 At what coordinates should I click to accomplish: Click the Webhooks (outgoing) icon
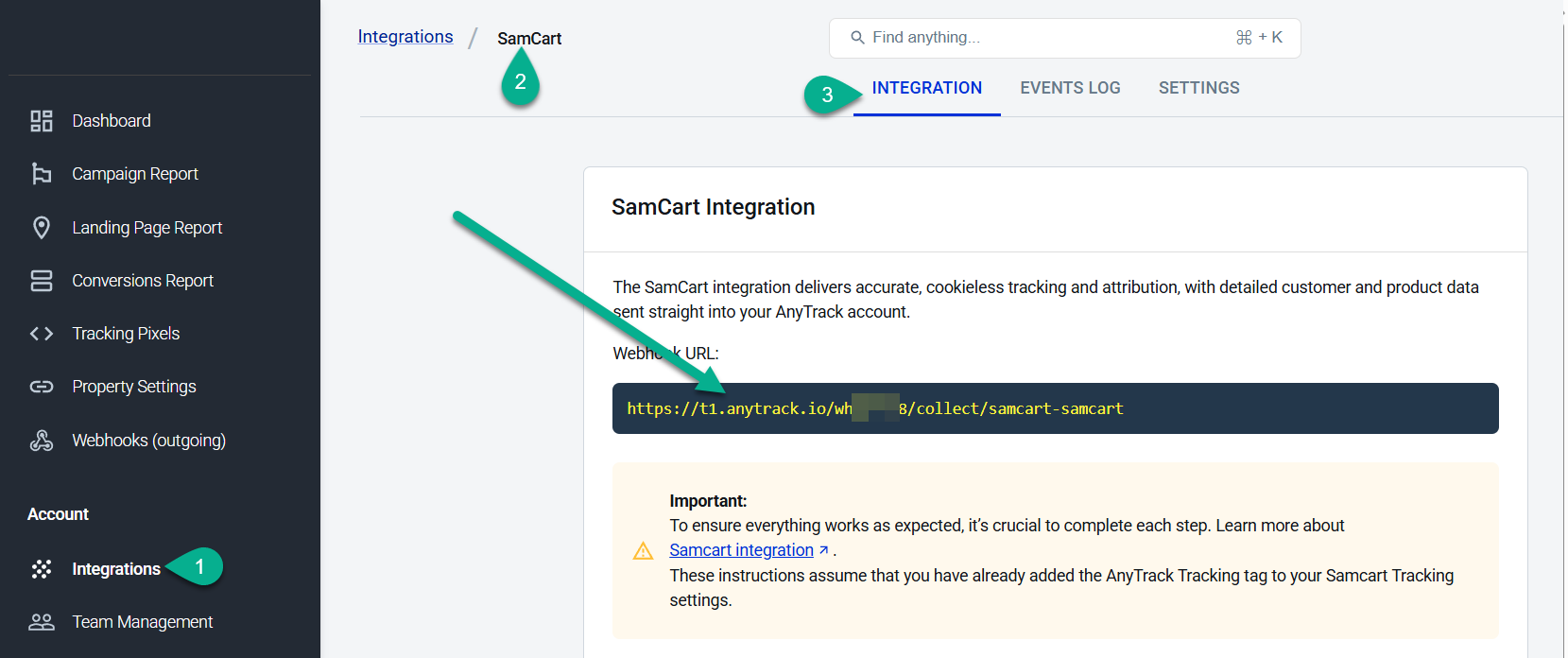click(x=41, y=441)
